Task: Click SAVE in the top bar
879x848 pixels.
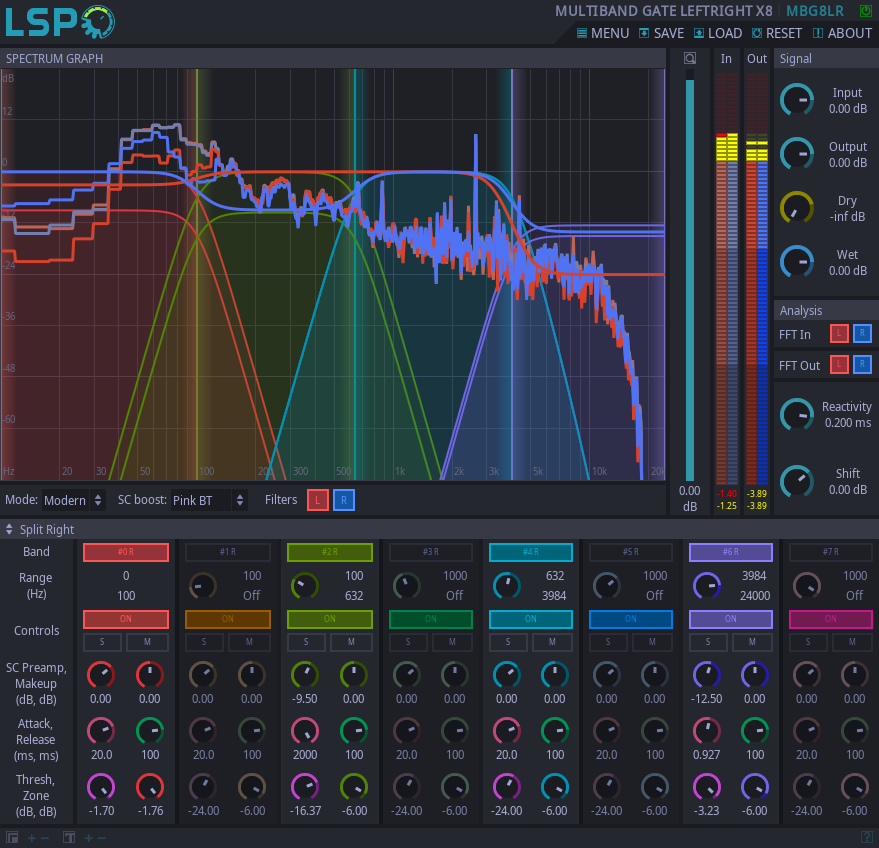Action: pos(661,34)
